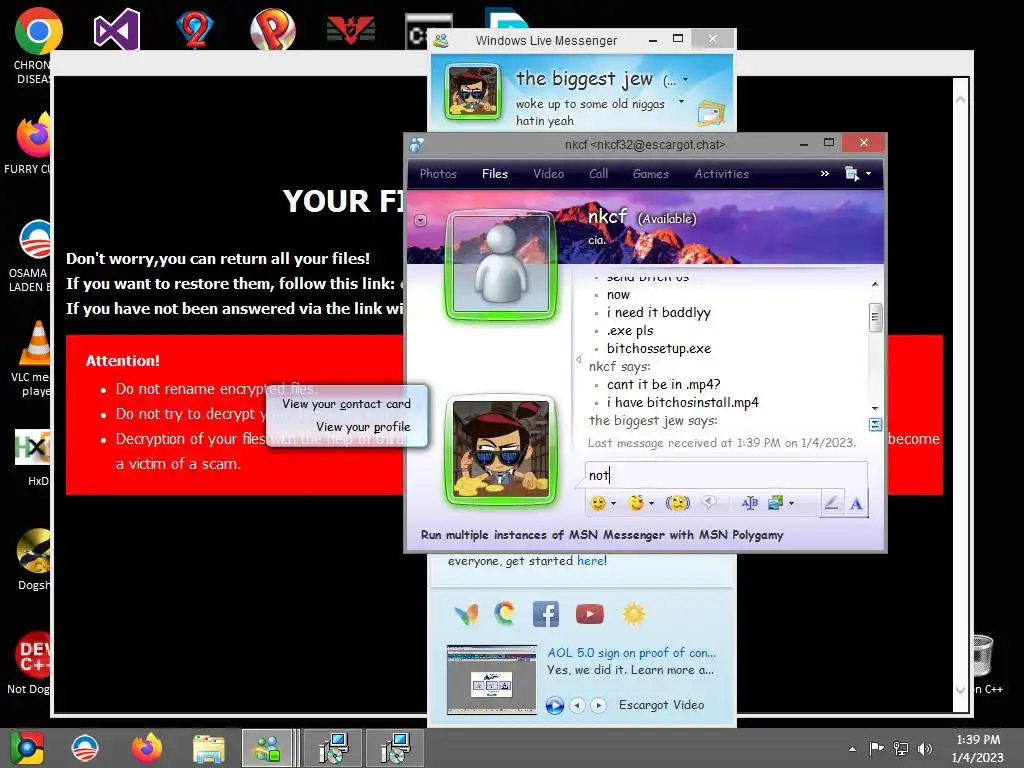The image size is (1024, 768).
Task: Click the voice clip icon in chat toolbar
Action: tap(710, 503)
